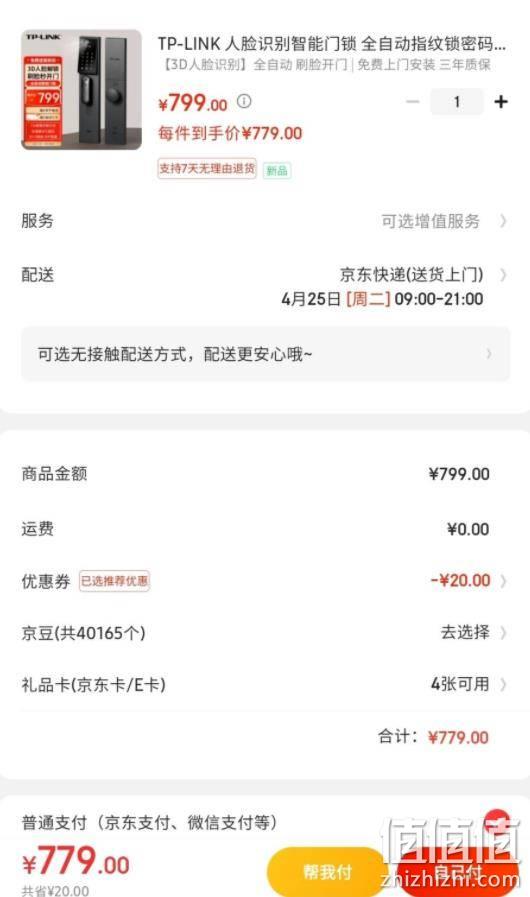Viewport: 530px width, 897px height.
Task: Open the TP-LINK product title link
Action: tap(332, 43)
